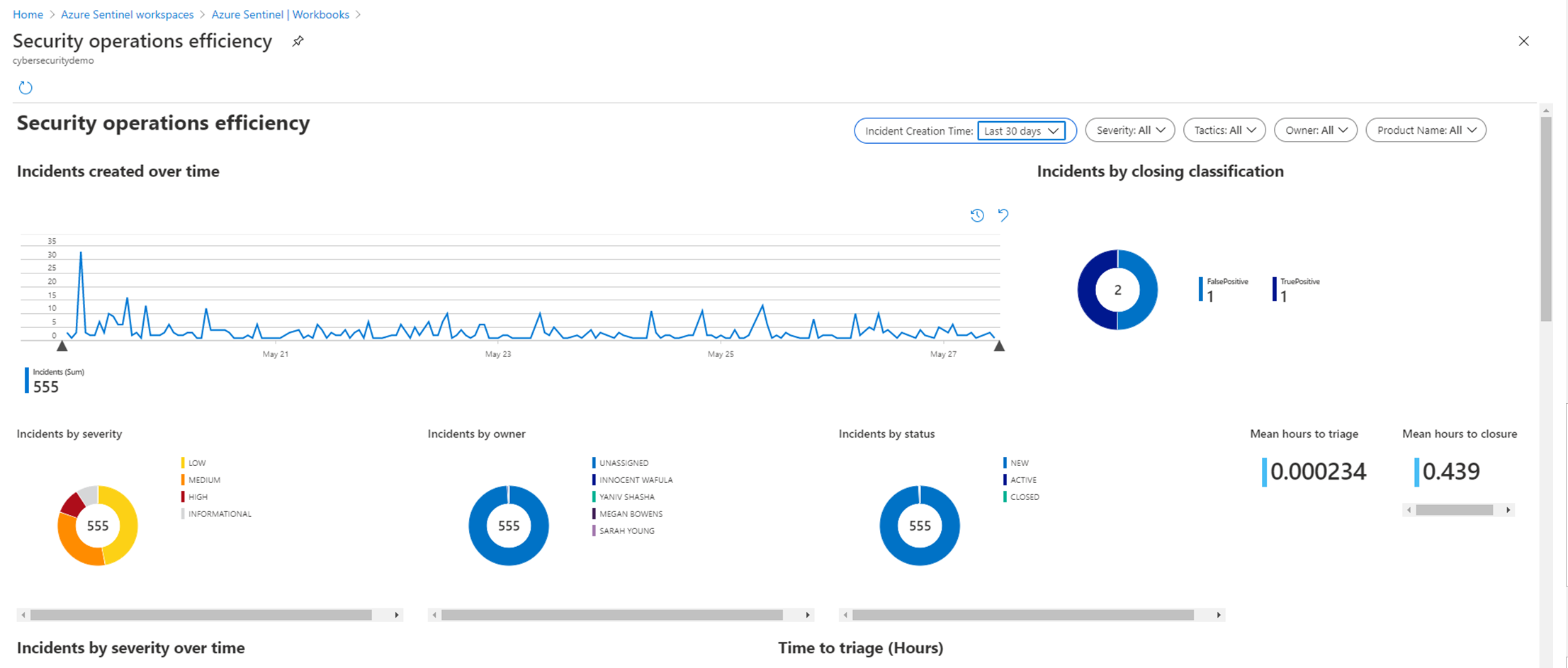Image resolution: width=1568 pixels, height=668 pixels.
Task: Open Azure Sentinel workspaces from breadcrumb
Action: coord(127,14)
